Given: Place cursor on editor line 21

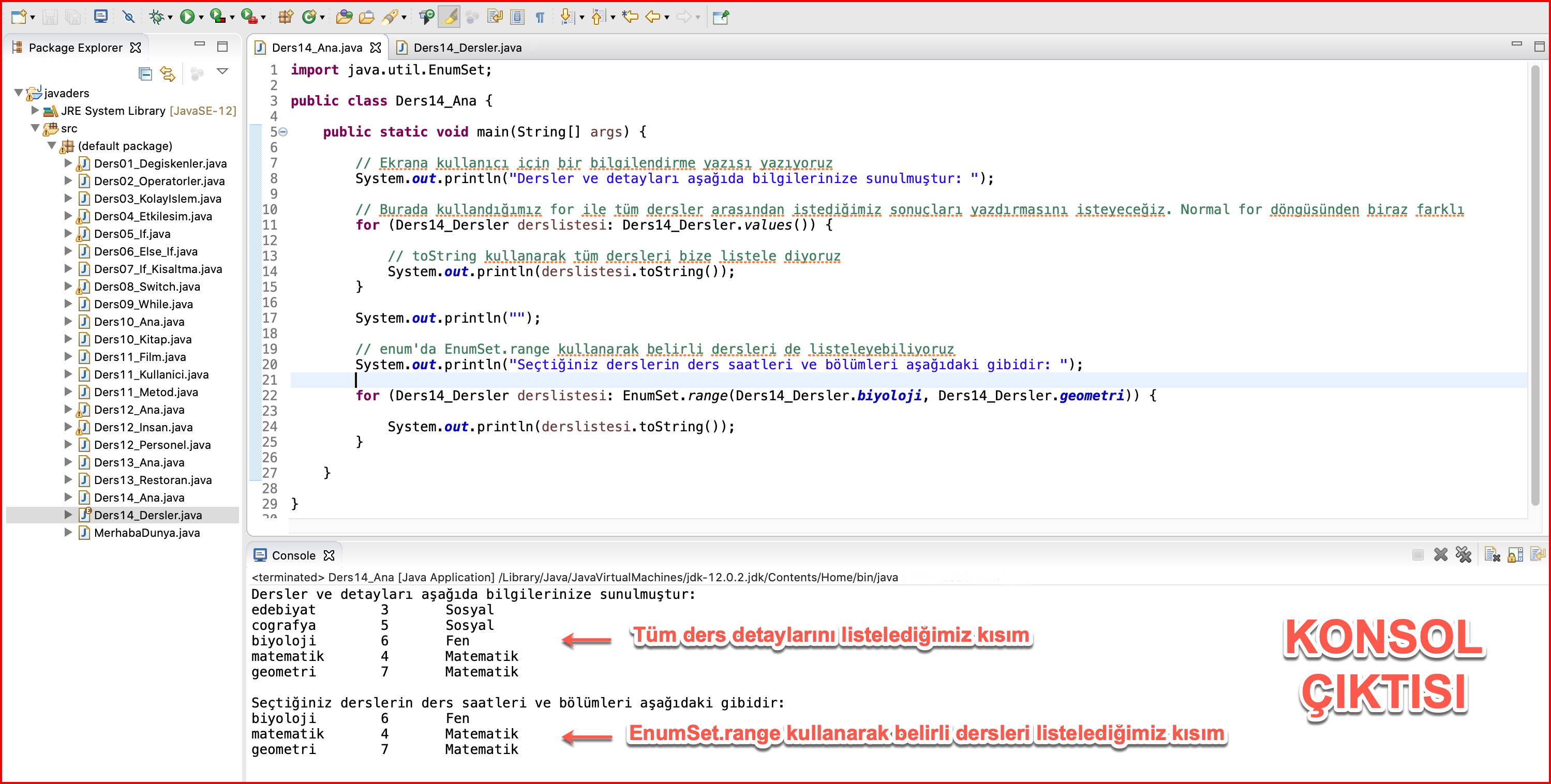Looking at the screenshot, I should coord(908,380).
